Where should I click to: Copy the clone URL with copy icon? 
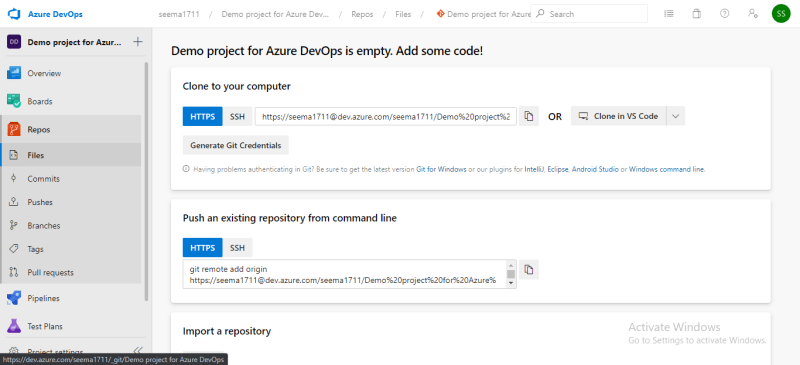click(x=529, y=116)
